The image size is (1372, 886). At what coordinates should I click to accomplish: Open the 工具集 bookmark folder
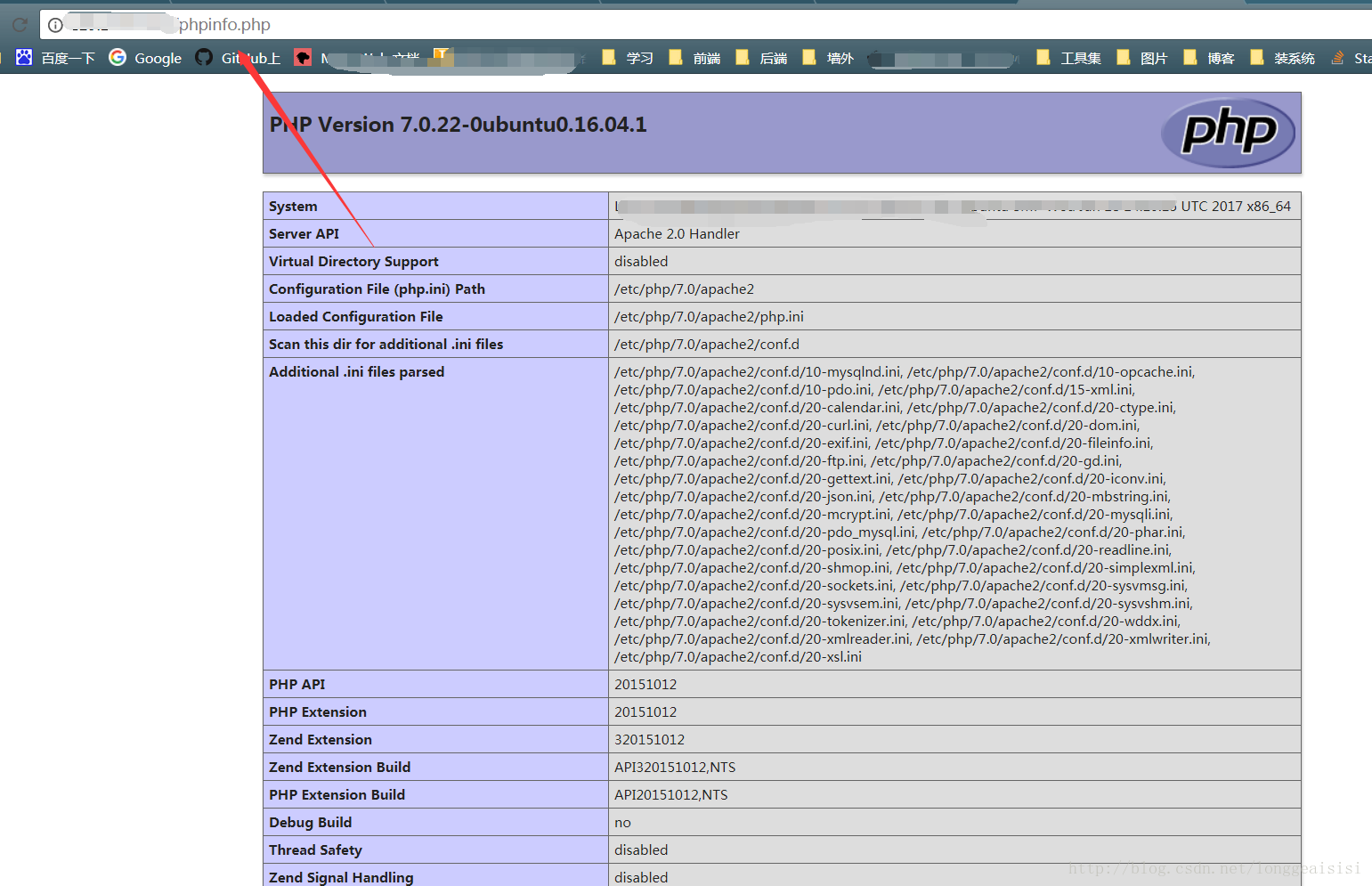tap(1068, 58)
